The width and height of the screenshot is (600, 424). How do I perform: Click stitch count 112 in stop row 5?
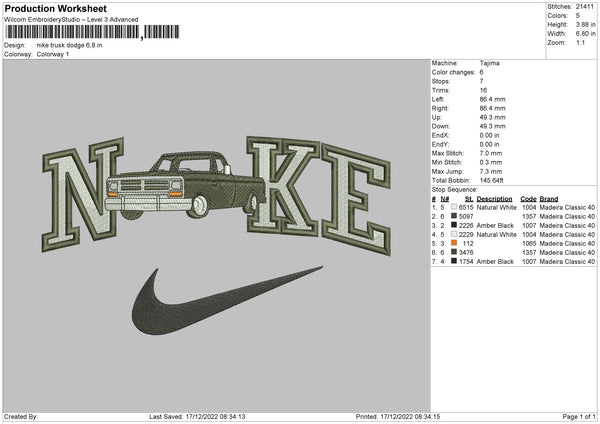pos(468,243)
